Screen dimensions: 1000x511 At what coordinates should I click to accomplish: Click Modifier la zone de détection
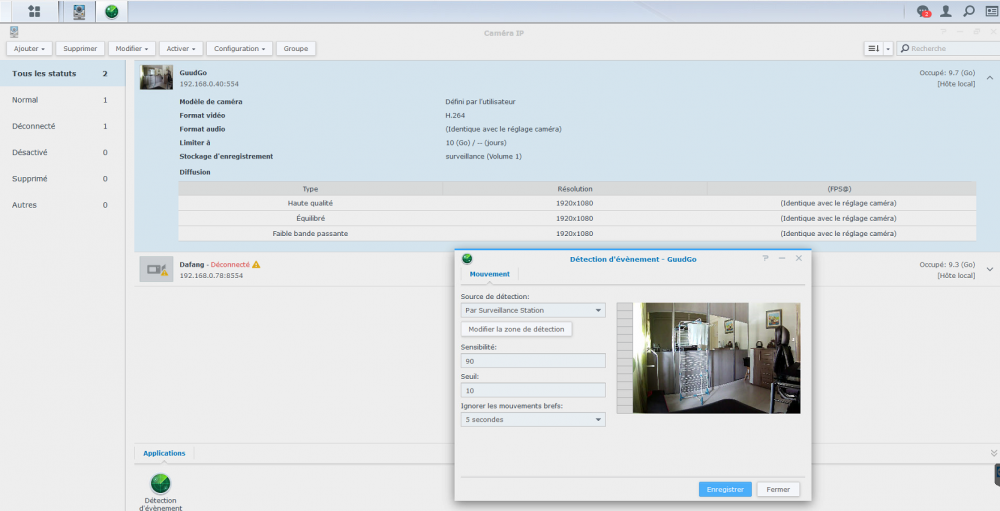pyautogui.click(x=516, y=329)
